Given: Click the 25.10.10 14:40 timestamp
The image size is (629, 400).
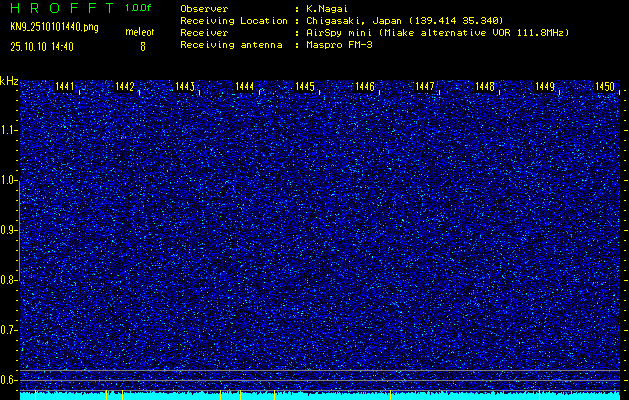Looking at the screenshot, I should (x=42, y=46).
